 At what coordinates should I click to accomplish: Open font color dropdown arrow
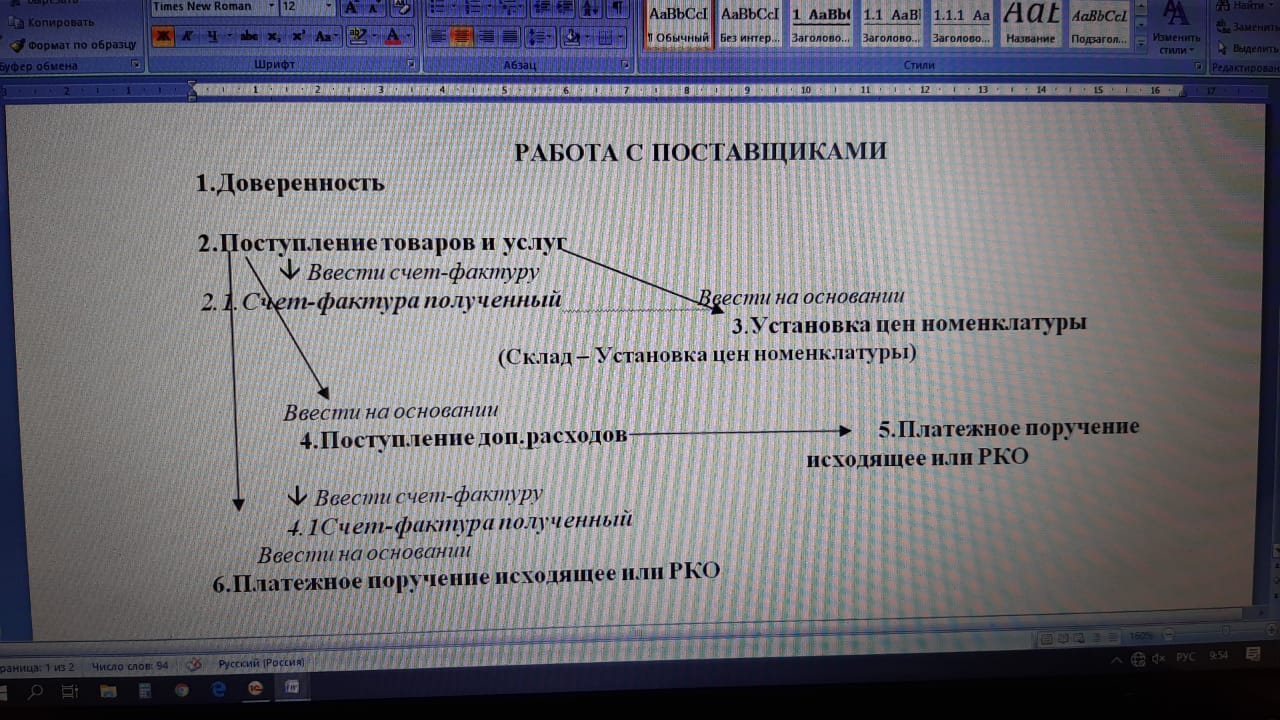click(408, 37)
